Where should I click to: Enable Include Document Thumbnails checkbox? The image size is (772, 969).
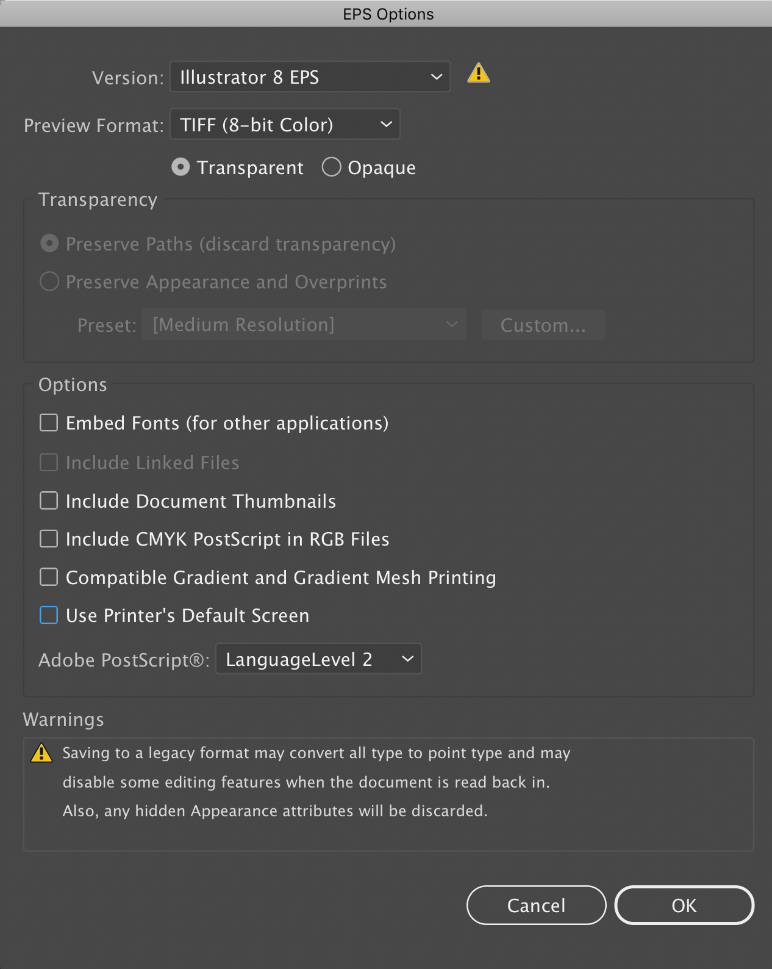(x=49, y=501)
